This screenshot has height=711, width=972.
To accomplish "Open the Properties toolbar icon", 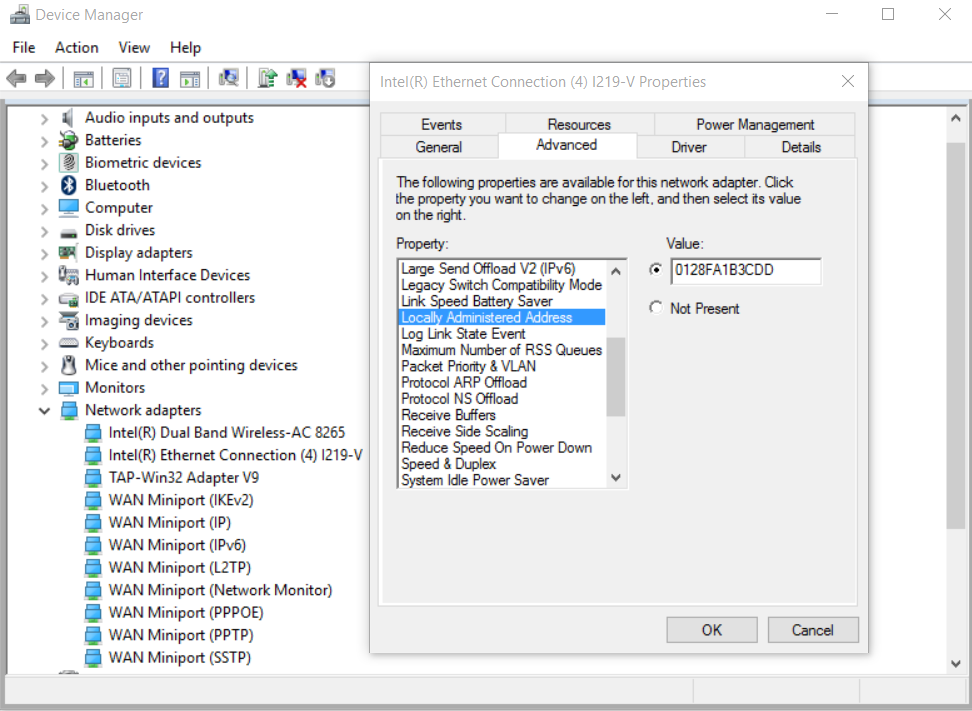I will [120, 77].
